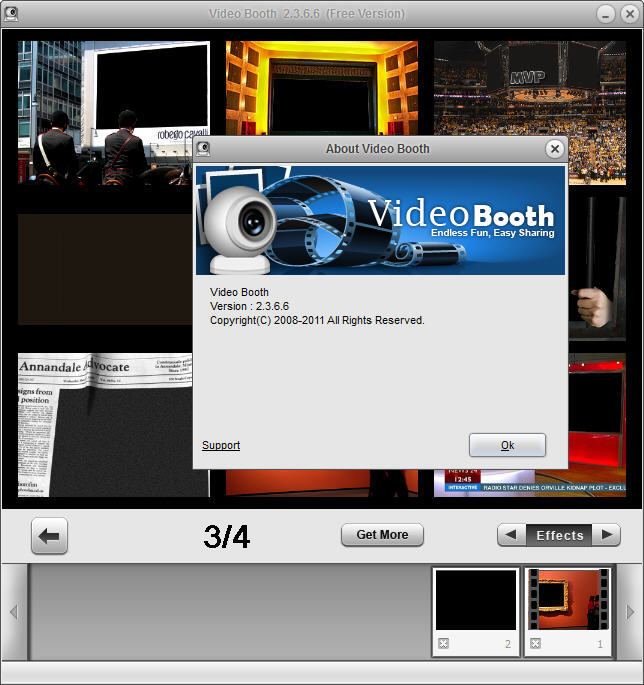Choose the MVP arena scoreboard effect

pyautogui.click(x=530, y=88)
